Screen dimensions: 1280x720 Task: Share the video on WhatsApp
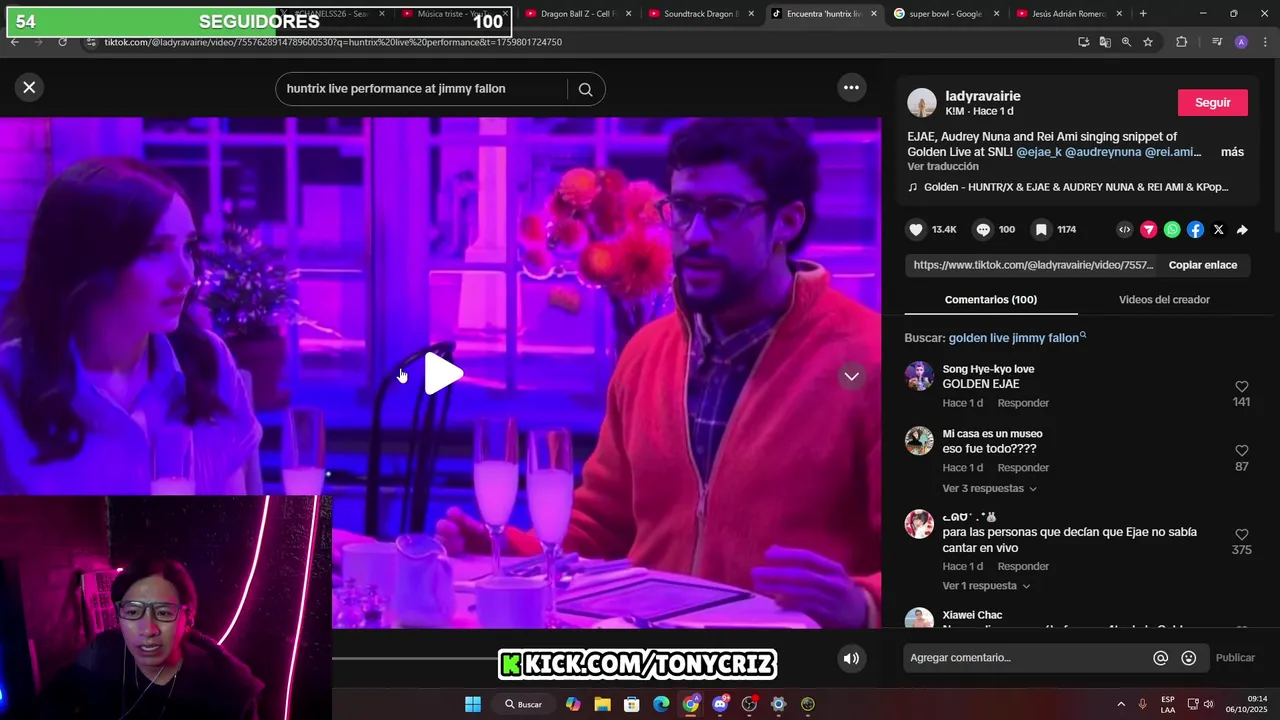pos(1172,230)
